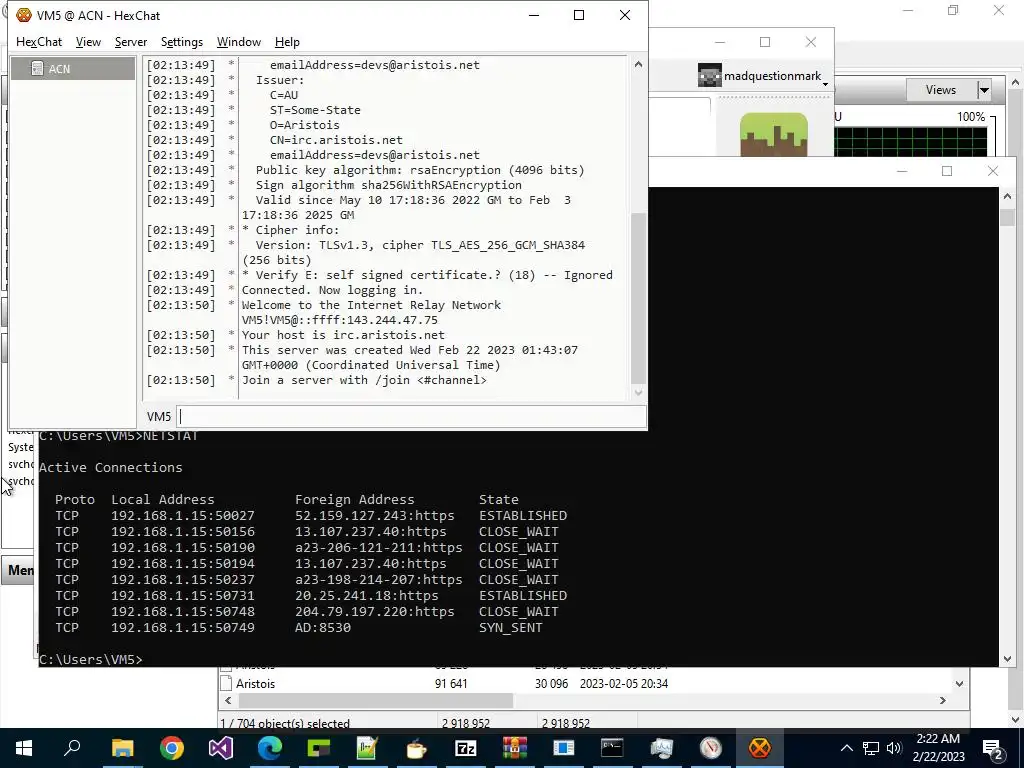Open Resource Monitor taskbar icon
The width and height of the screenshot is (1024, 768).
point(662,748)
